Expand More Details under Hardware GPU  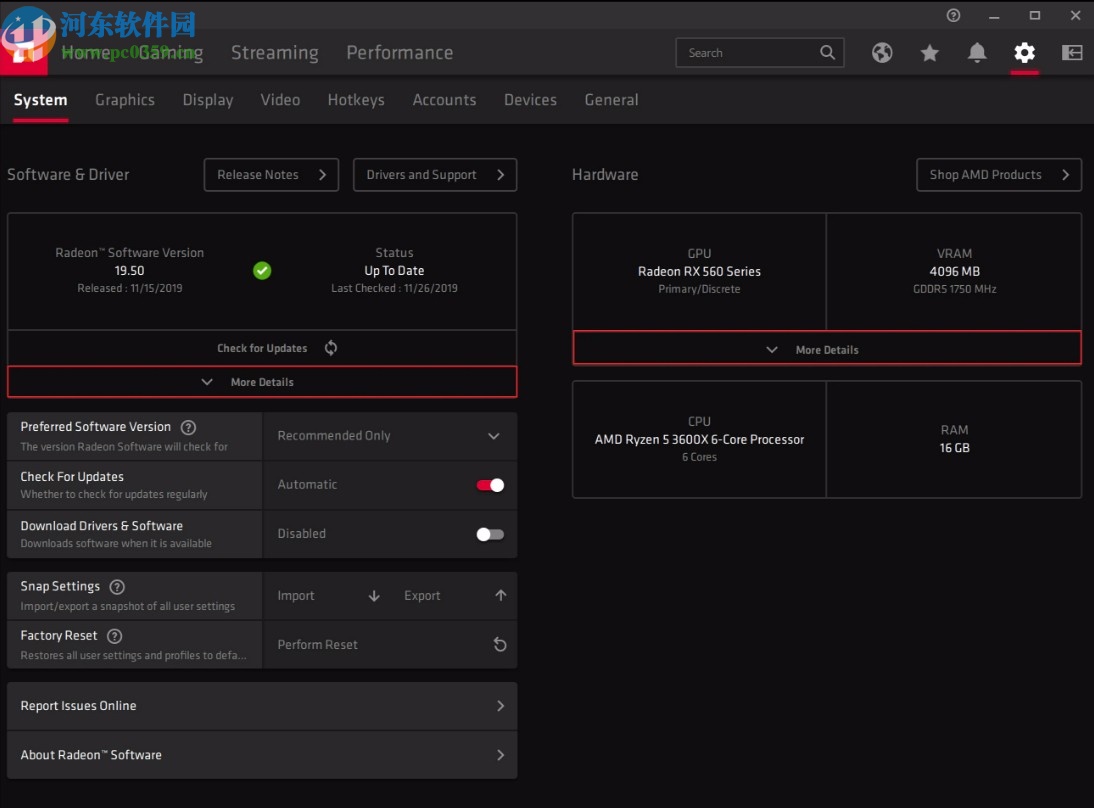click(x=826, y=350)
